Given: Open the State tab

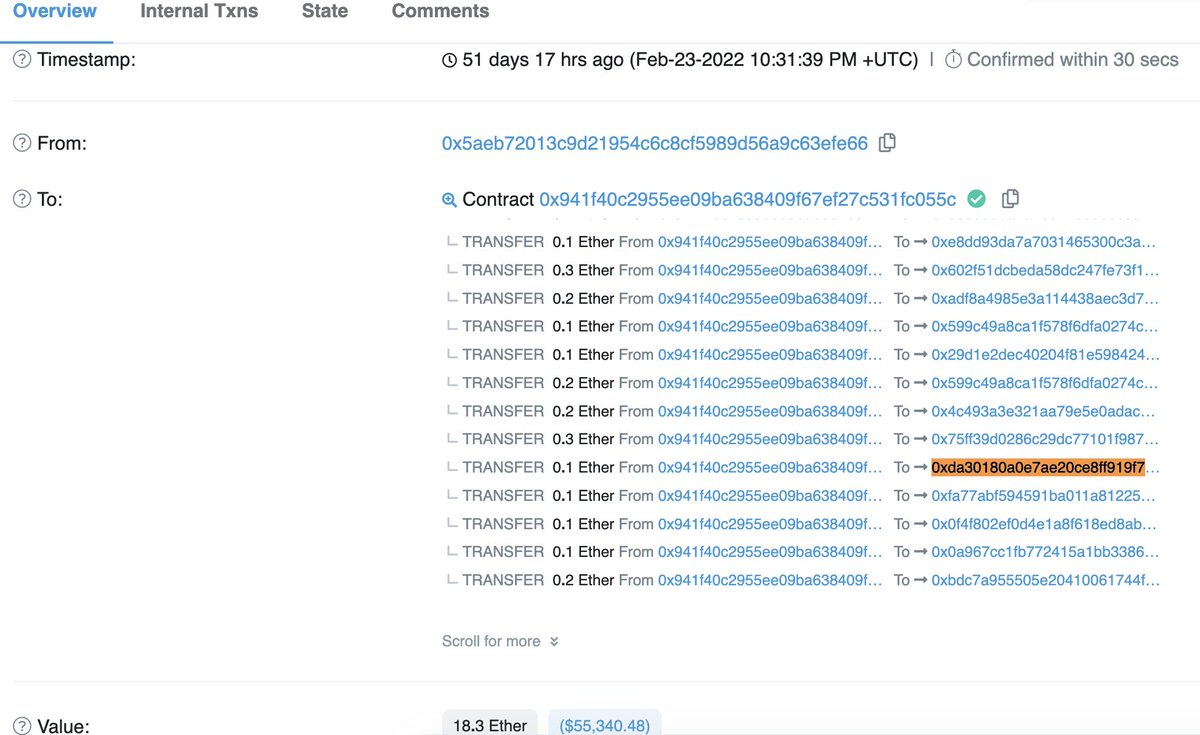Looking at the screenshot, I should [325, 11].
